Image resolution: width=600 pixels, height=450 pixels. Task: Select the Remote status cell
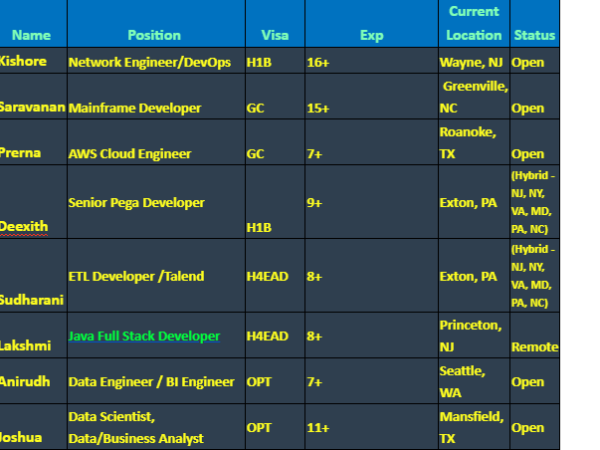pos(535,335)
